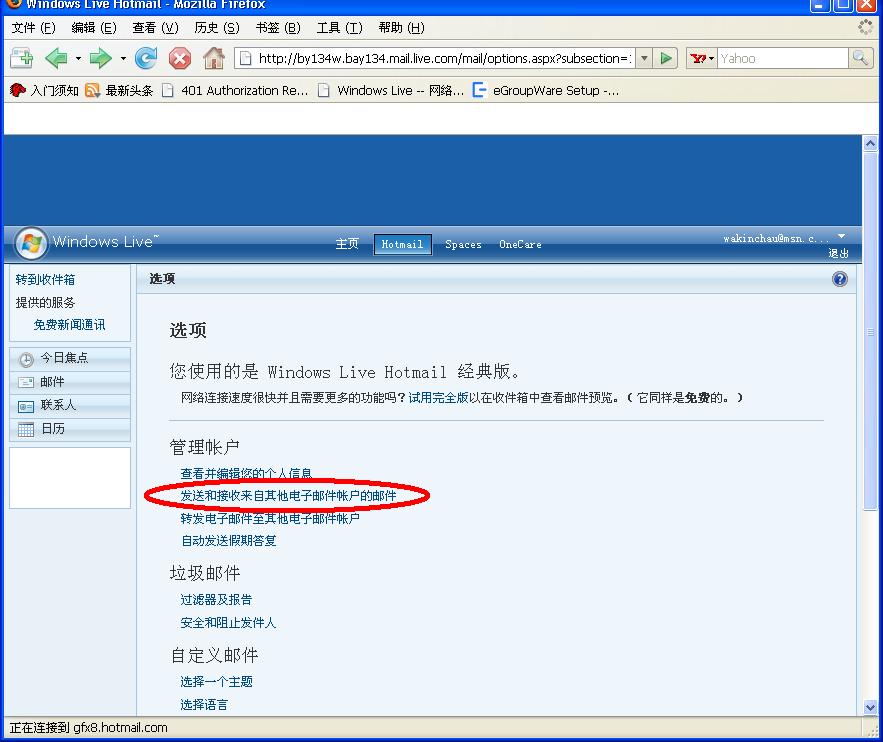883x742 pixels.
Task: Click the 试用完全版 link
Action: click(438, 397)
